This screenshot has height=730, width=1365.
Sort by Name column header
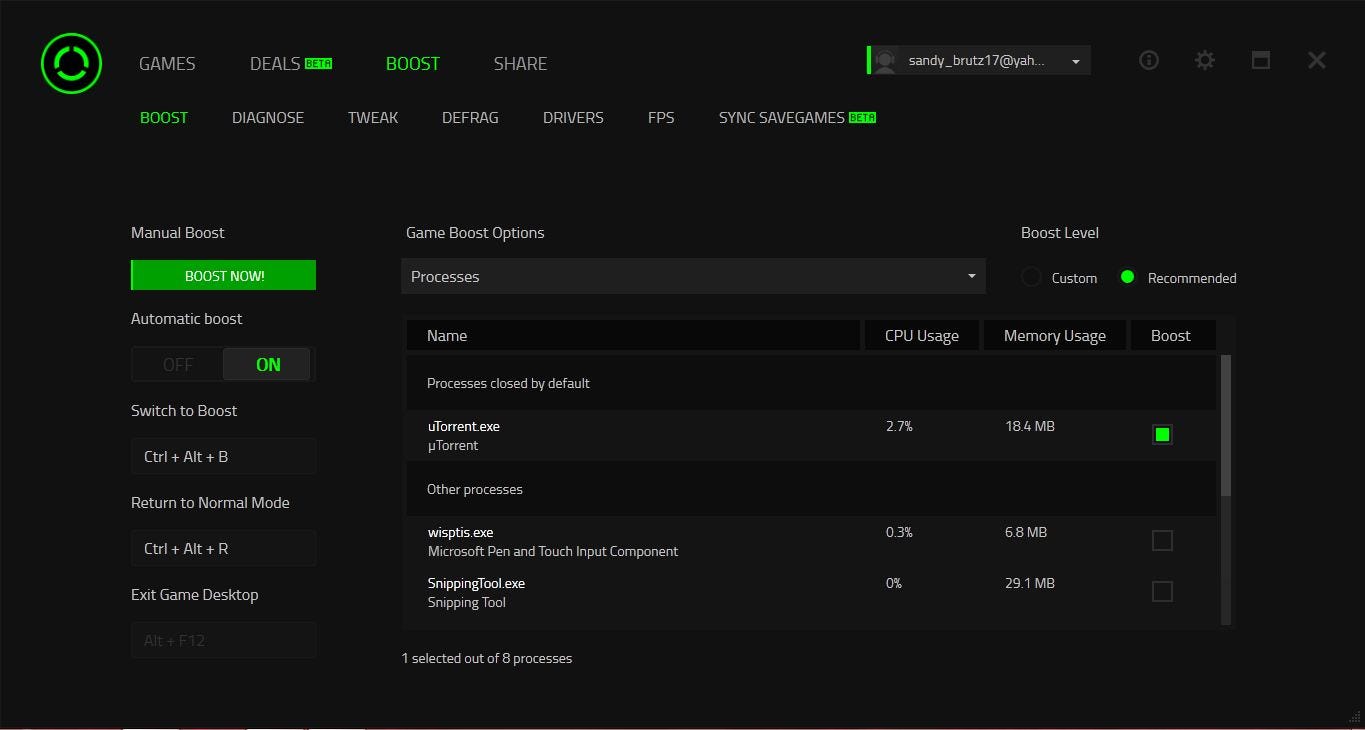pos(633,335)
